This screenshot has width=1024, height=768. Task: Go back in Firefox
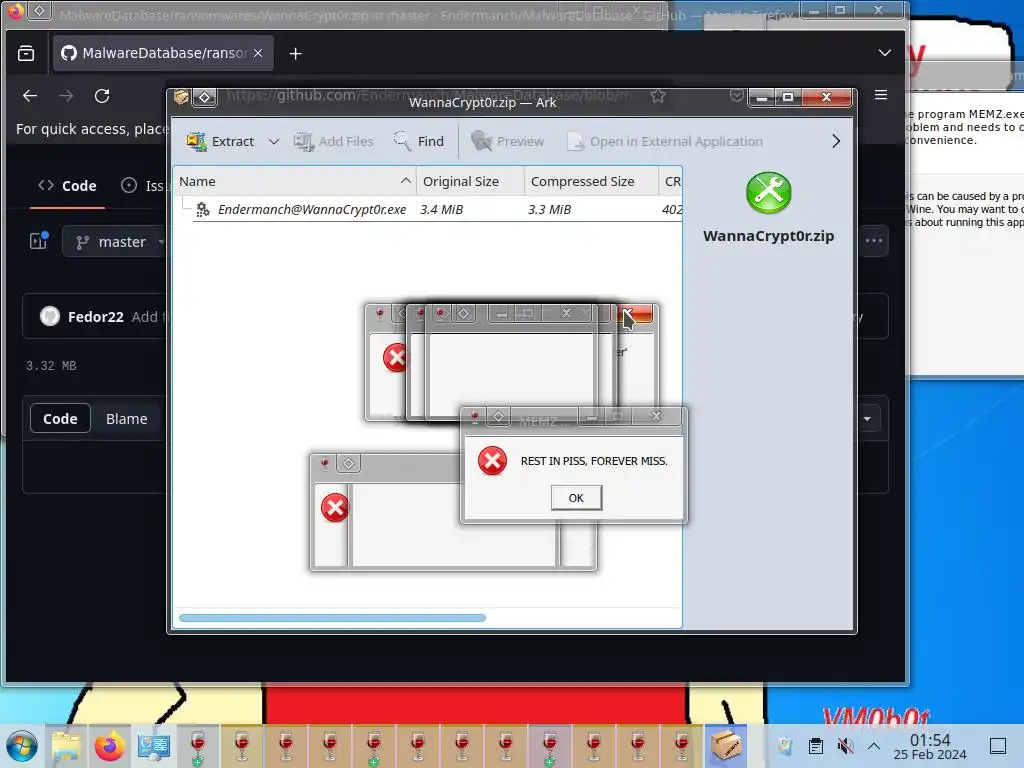coord(30,95)
